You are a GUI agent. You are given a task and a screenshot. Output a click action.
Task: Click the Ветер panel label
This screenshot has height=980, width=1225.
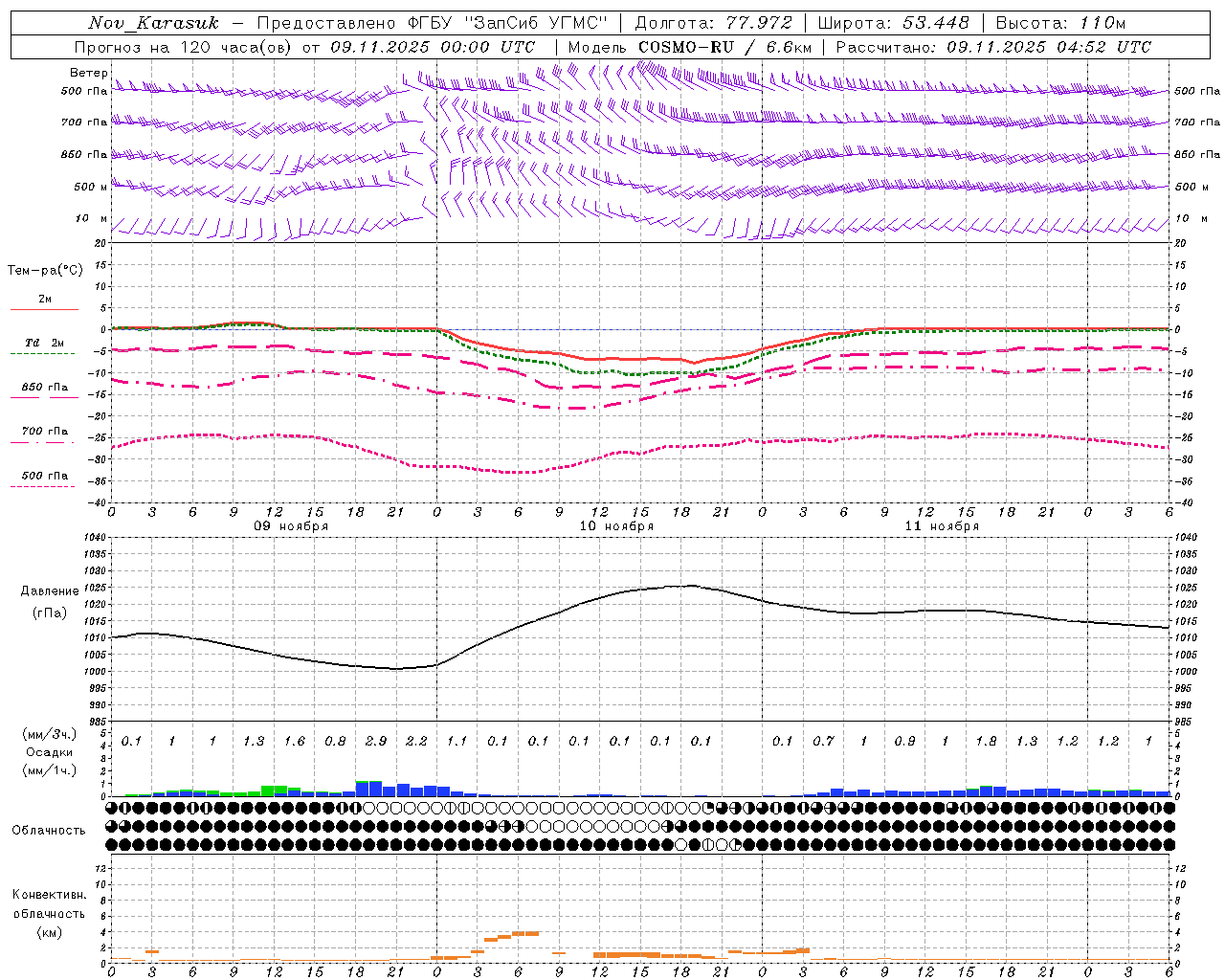click(x=89, y=73)
